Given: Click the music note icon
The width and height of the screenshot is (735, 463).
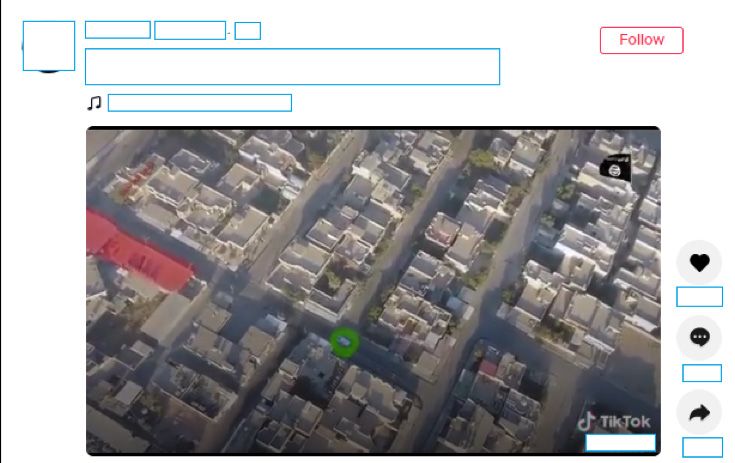Looking at the screenshot, I should click(94, 103).
